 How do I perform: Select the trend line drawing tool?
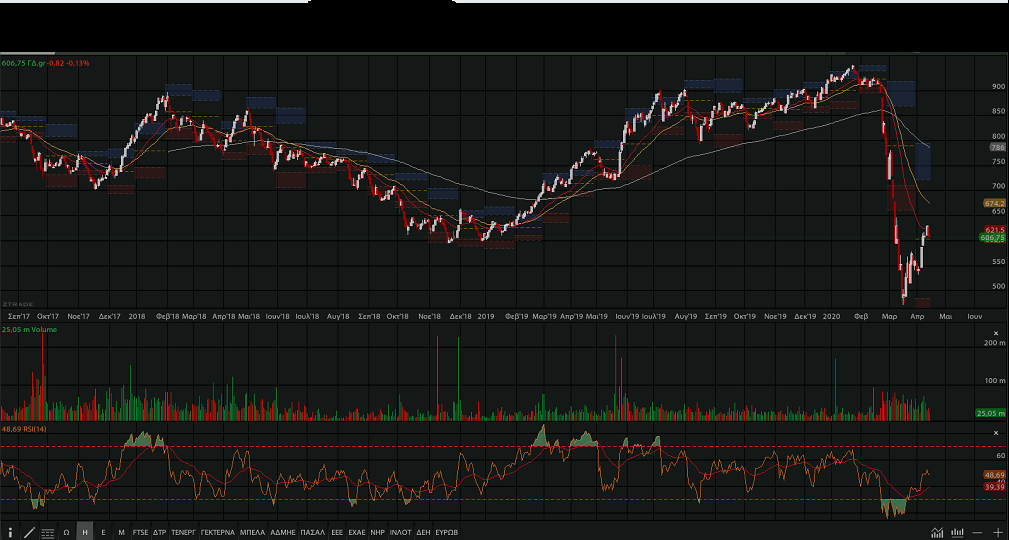click(29, 532)
